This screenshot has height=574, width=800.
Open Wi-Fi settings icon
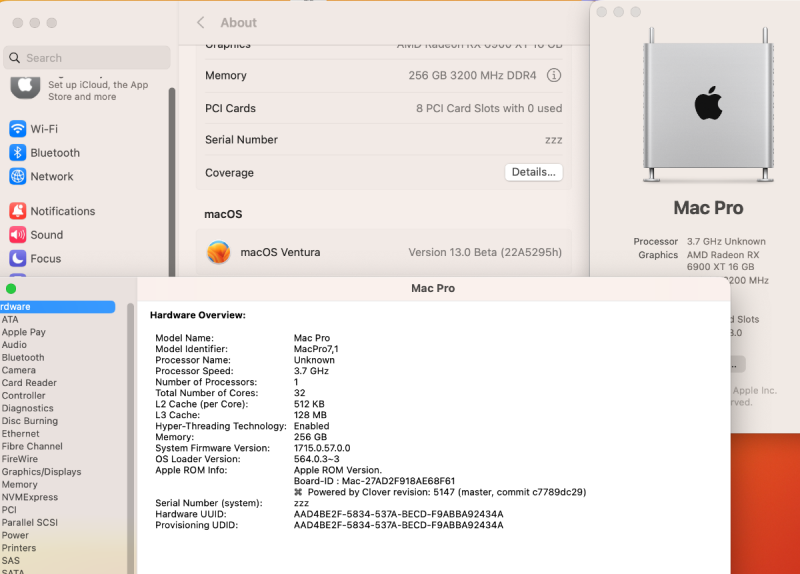pyautogui.click(x=17, y=129)
